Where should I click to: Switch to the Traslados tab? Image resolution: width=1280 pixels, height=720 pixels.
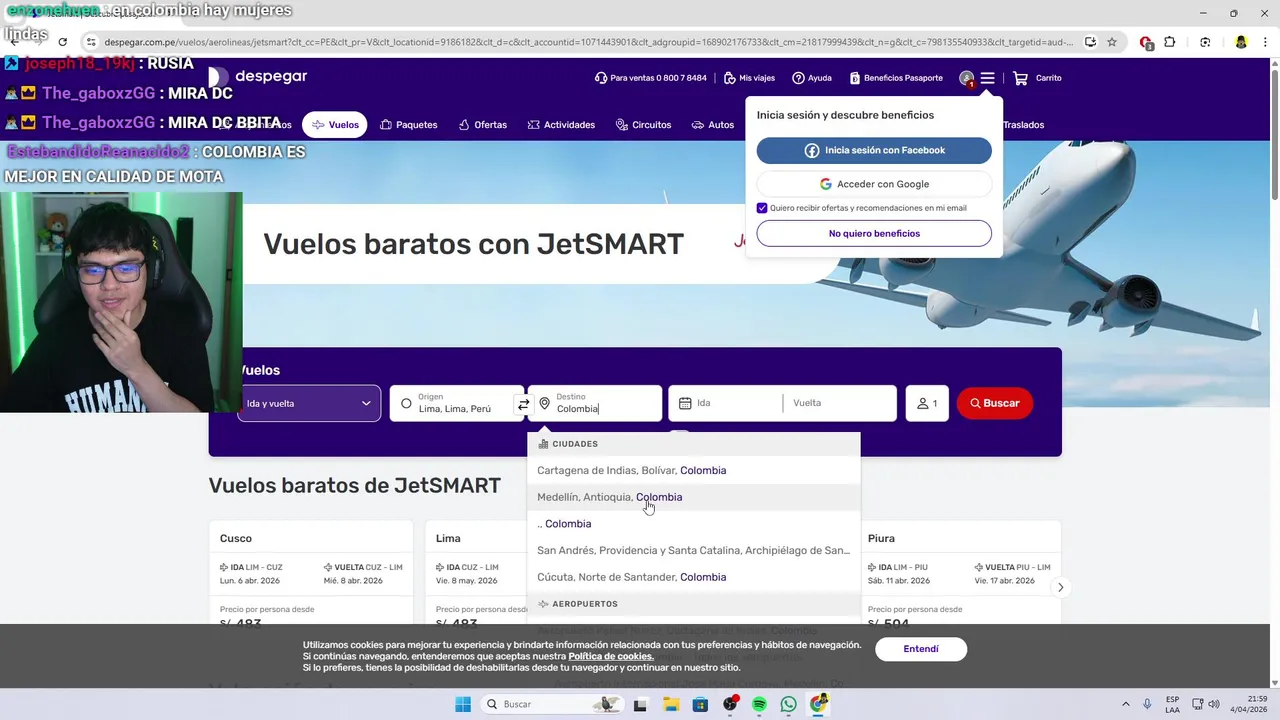tap(1023, 125)
